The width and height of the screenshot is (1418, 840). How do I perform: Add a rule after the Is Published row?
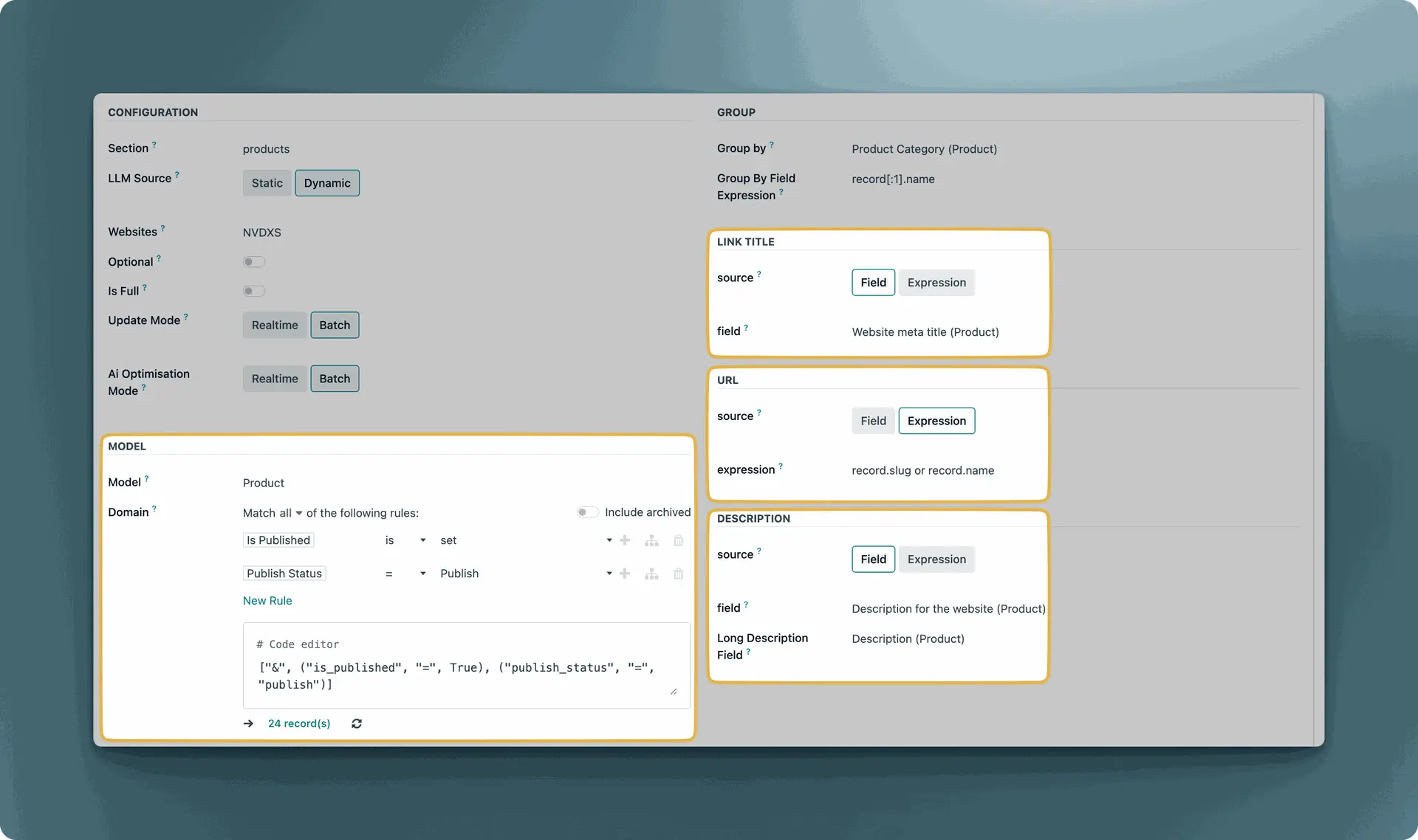[625, 540]
